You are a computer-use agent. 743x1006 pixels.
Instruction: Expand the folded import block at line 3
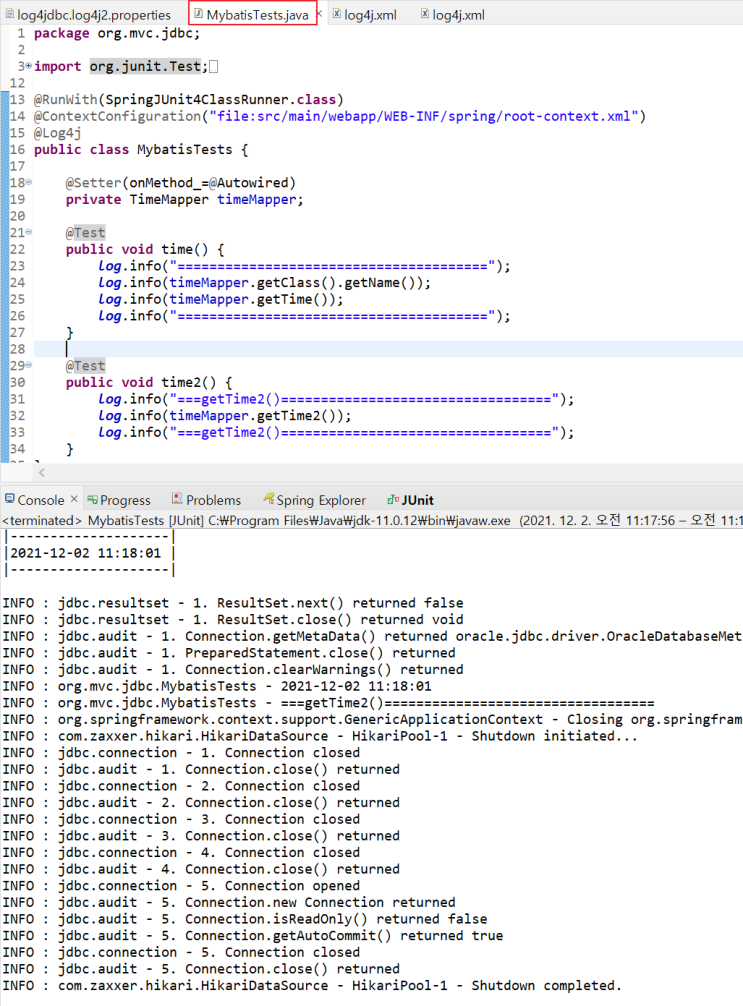click(x=28, y=65)
